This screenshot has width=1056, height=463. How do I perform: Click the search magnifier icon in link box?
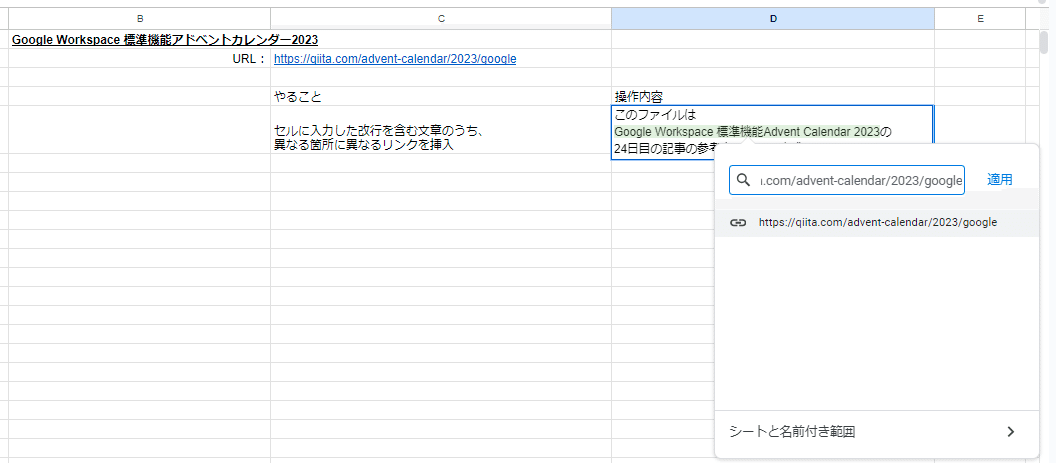tap(744, 180)
